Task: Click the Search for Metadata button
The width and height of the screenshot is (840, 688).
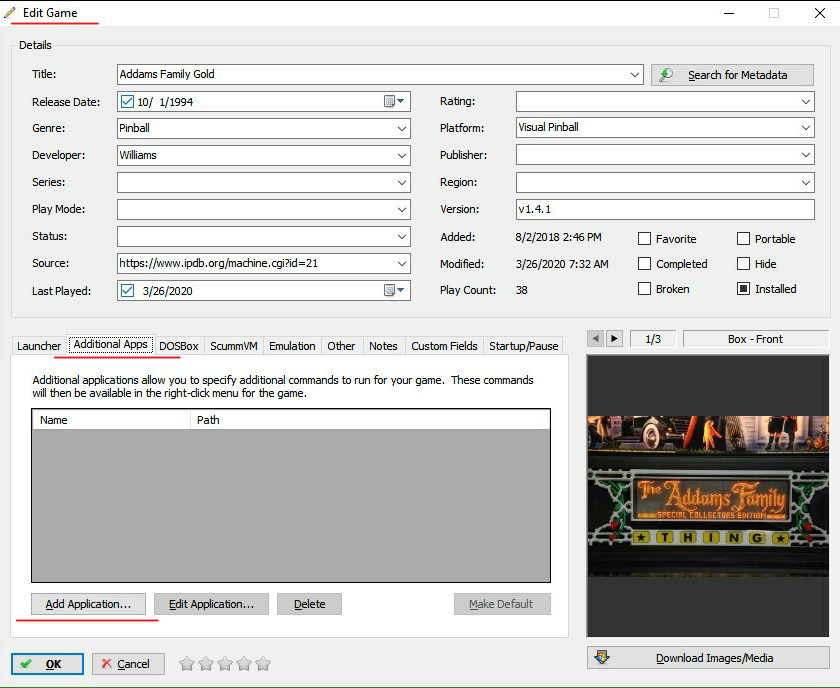Action: pos(732,75)
